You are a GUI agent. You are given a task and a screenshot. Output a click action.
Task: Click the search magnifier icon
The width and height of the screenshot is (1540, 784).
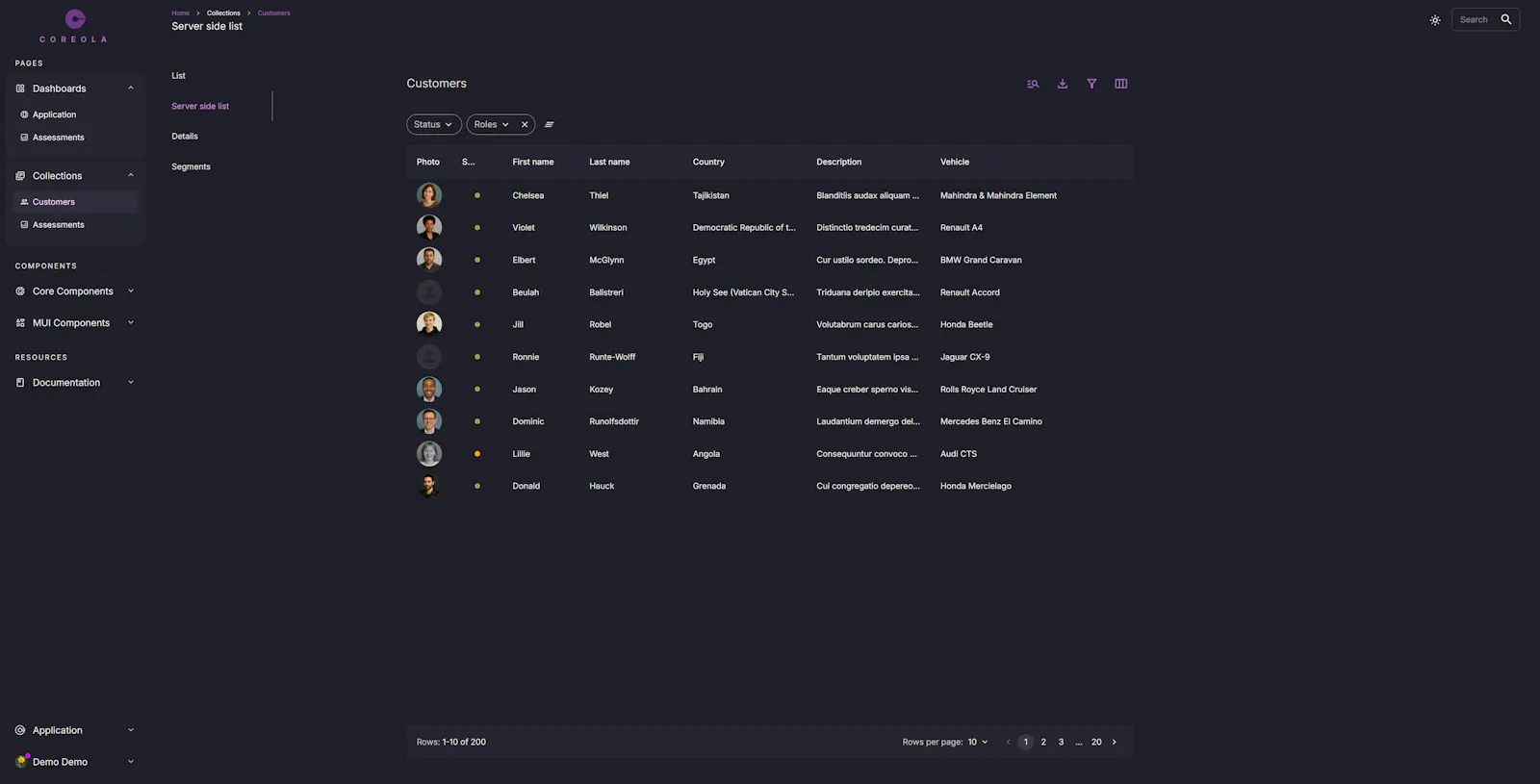[x=1506, y=19]
